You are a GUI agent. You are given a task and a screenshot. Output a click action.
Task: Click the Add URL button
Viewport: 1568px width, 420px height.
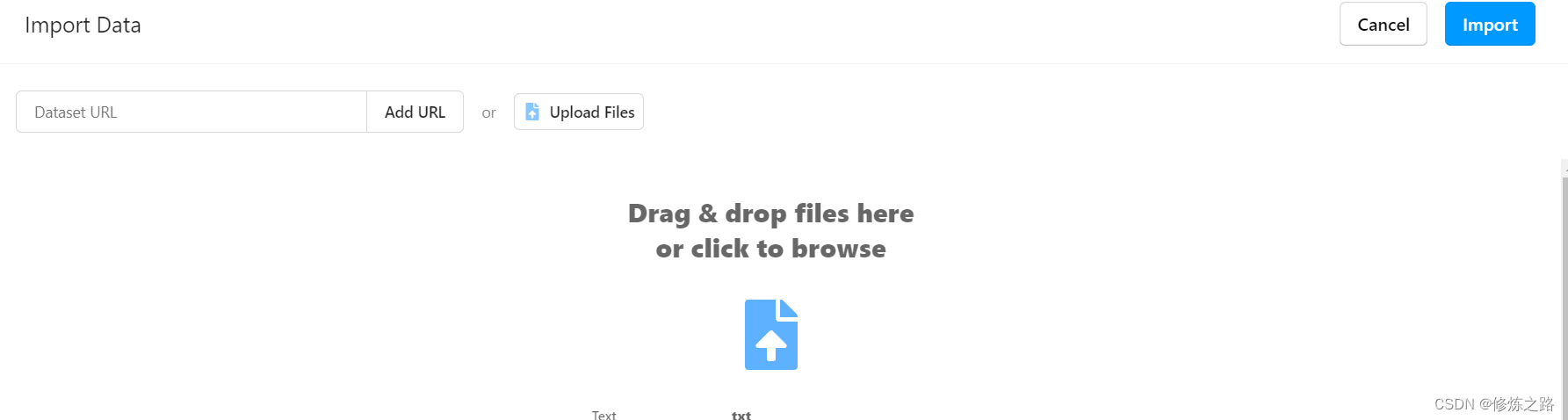coord(415,112)
